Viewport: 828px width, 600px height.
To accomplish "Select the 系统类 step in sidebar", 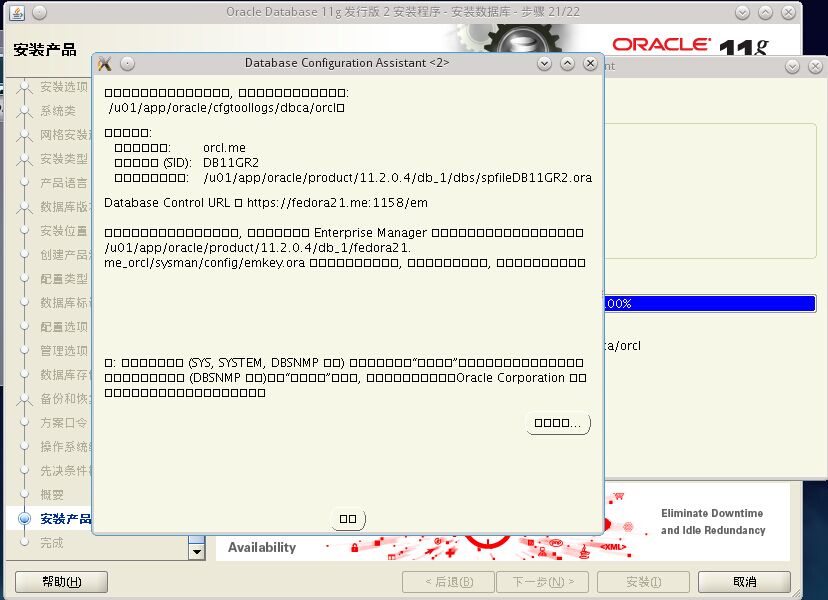I will (58, 111).
